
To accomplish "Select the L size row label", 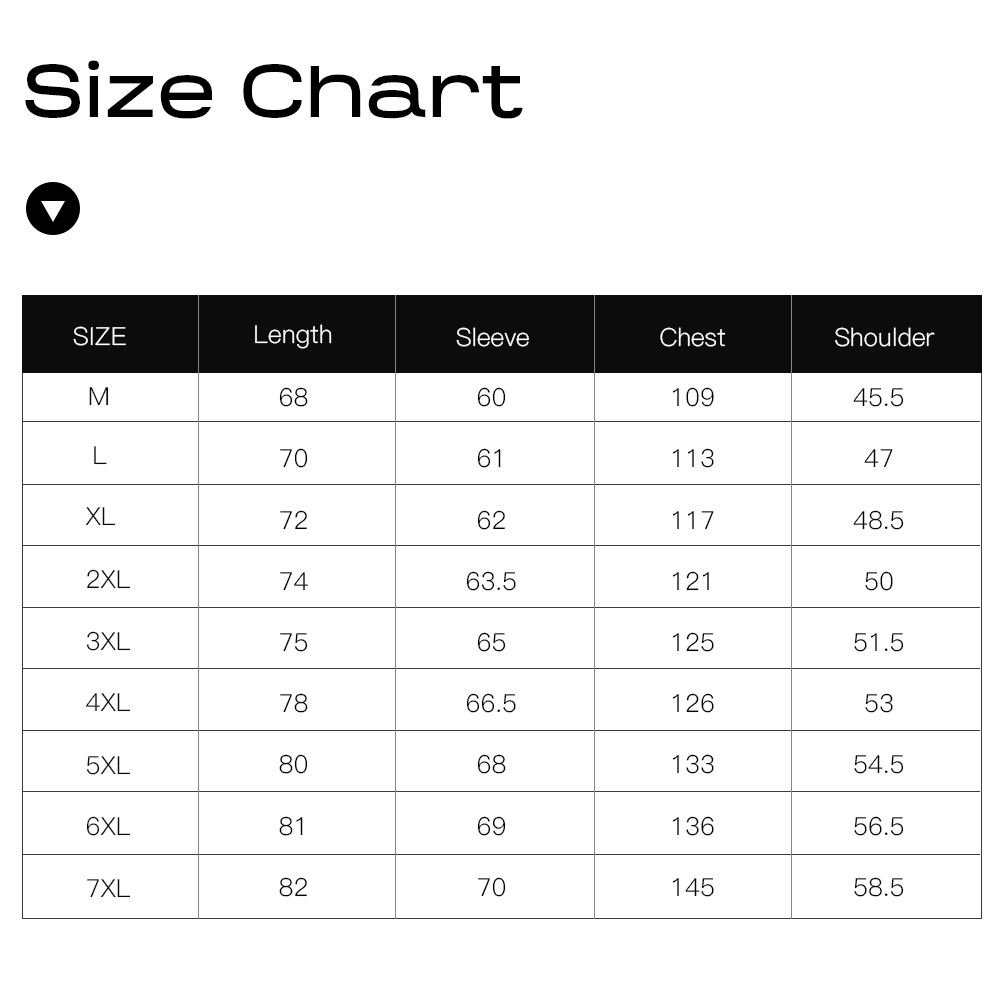I will (x=99, y=456).
